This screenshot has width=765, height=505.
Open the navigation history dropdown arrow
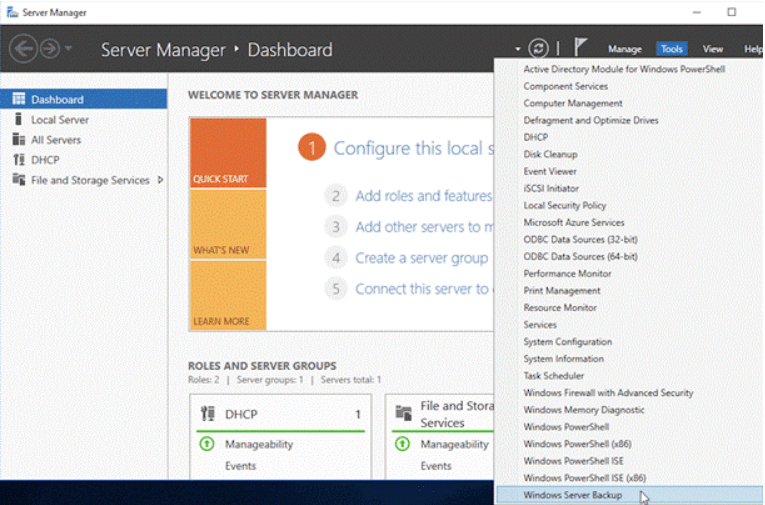coord(68,49)
